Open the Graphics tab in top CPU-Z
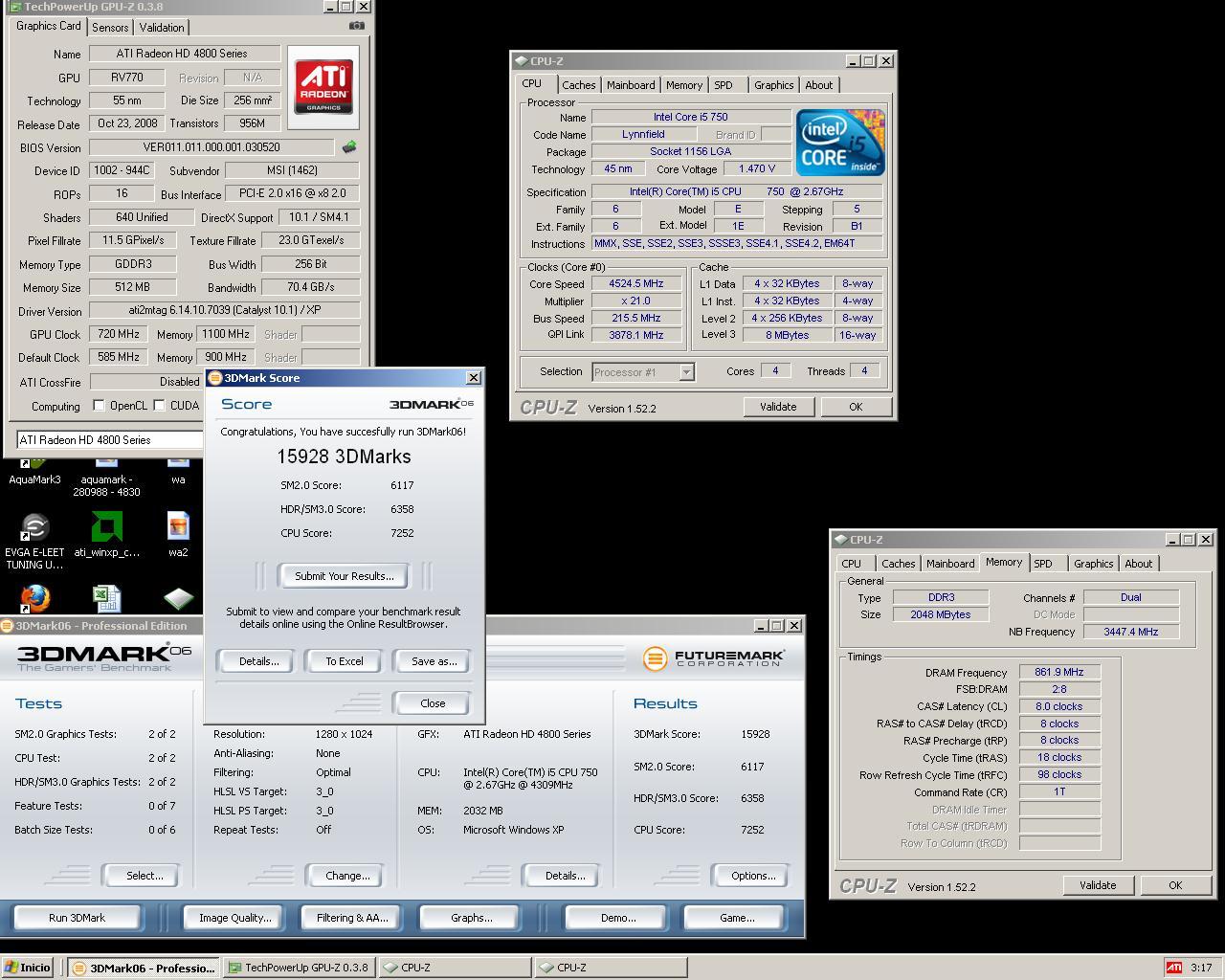 click(773, 85)
